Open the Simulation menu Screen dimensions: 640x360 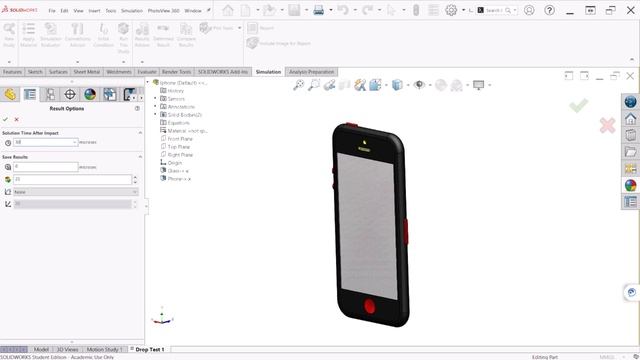click(x=132, y=11)
